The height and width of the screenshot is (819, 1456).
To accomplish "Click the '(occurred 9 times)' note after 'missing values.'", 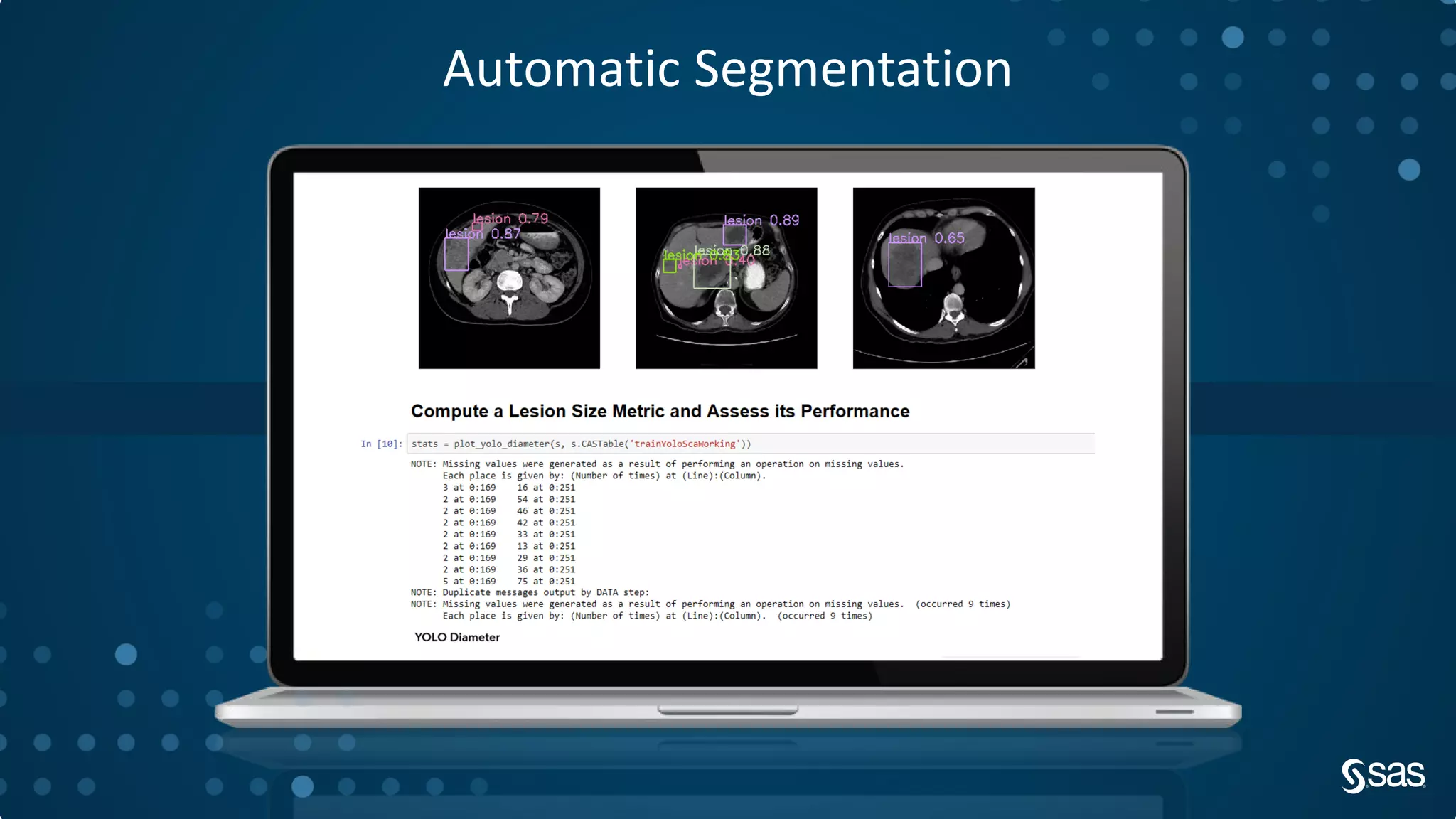I will [963, 604].
